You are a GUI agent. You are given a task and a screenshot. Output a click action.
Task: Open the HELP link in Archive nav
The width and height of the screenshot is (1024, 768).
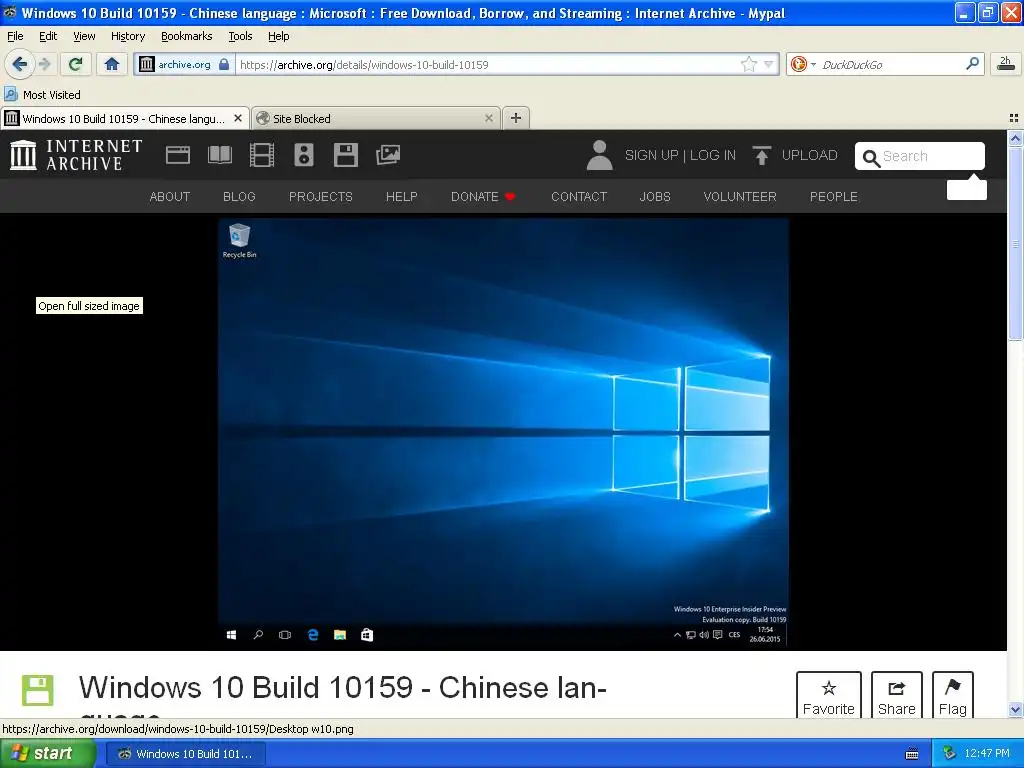402,197
